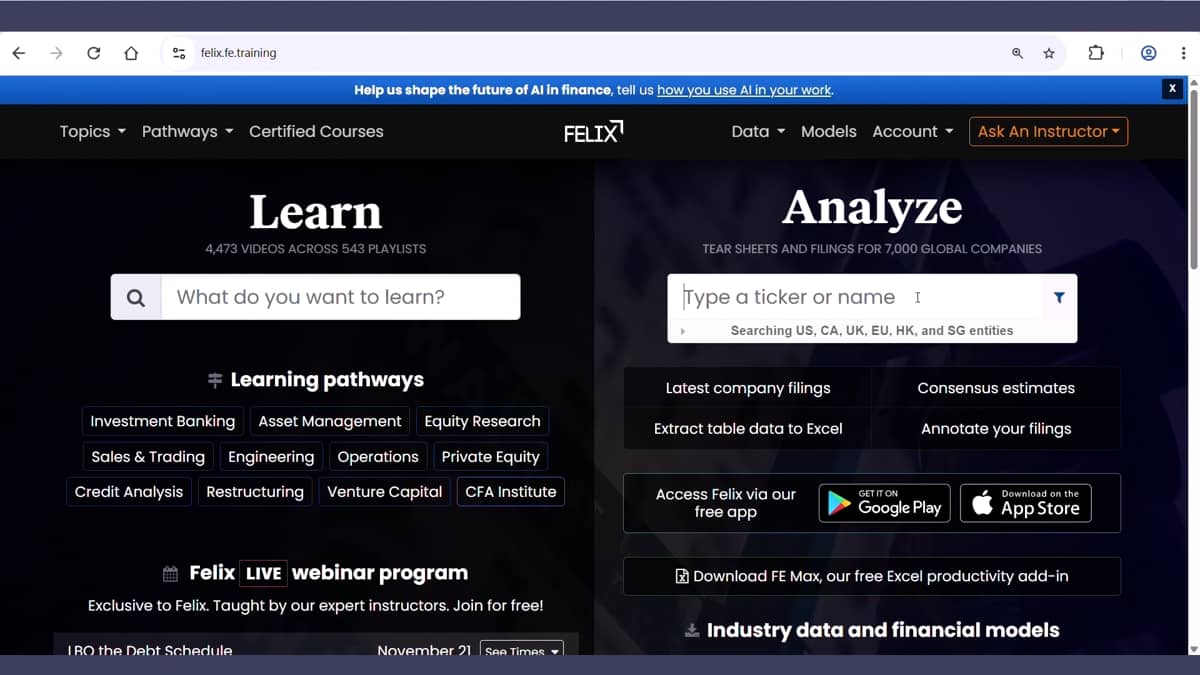
Task: Open Consensus estimates
Action: point(996,388)
